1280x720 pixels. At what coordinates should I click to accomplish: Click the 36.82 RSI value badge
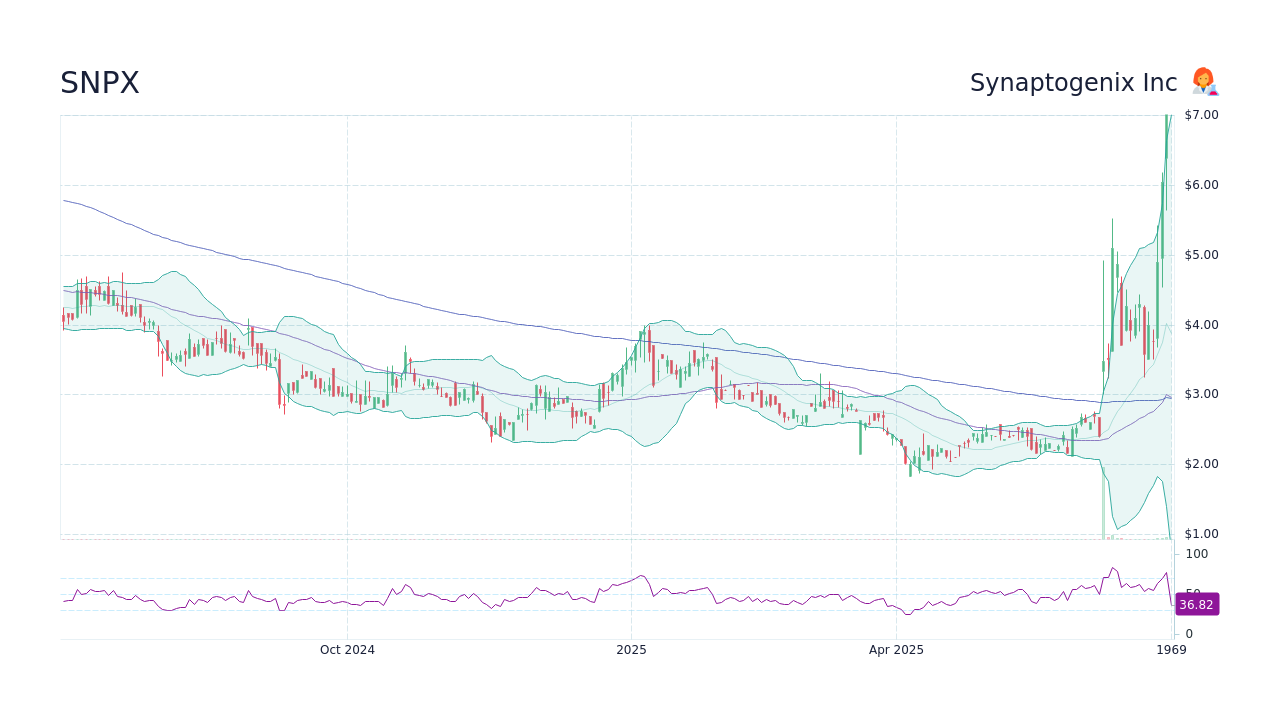(1196, 604)
